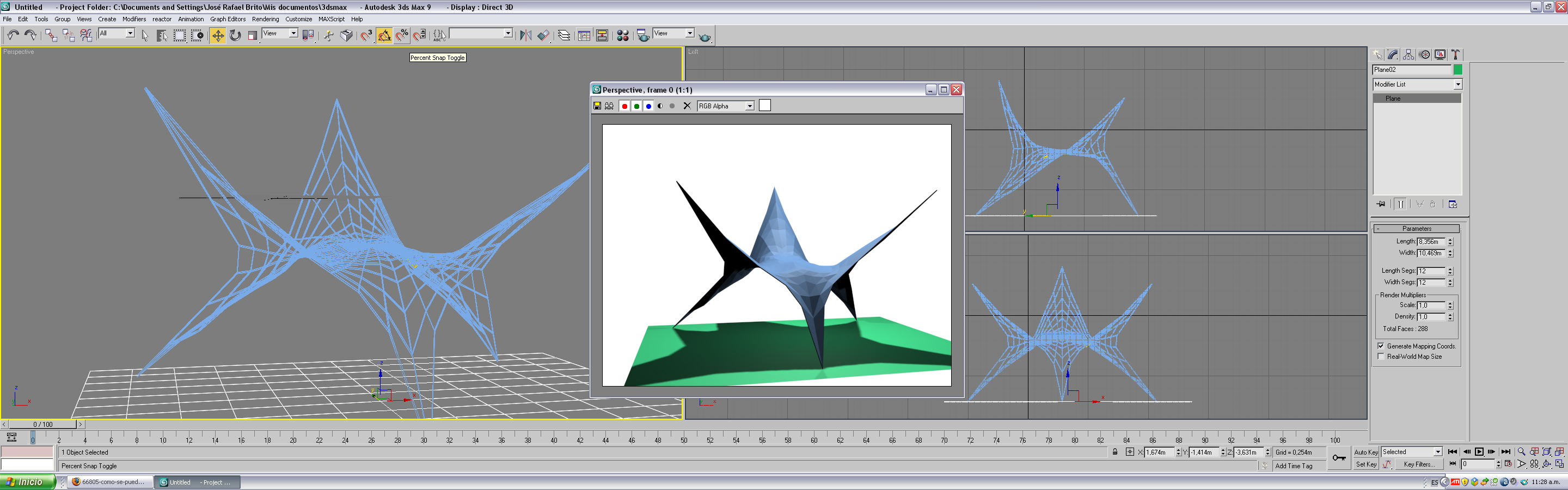Click Plane02 green object color swatch
This screenshot has height=490, width=1568.
(x=1457, y=70)
